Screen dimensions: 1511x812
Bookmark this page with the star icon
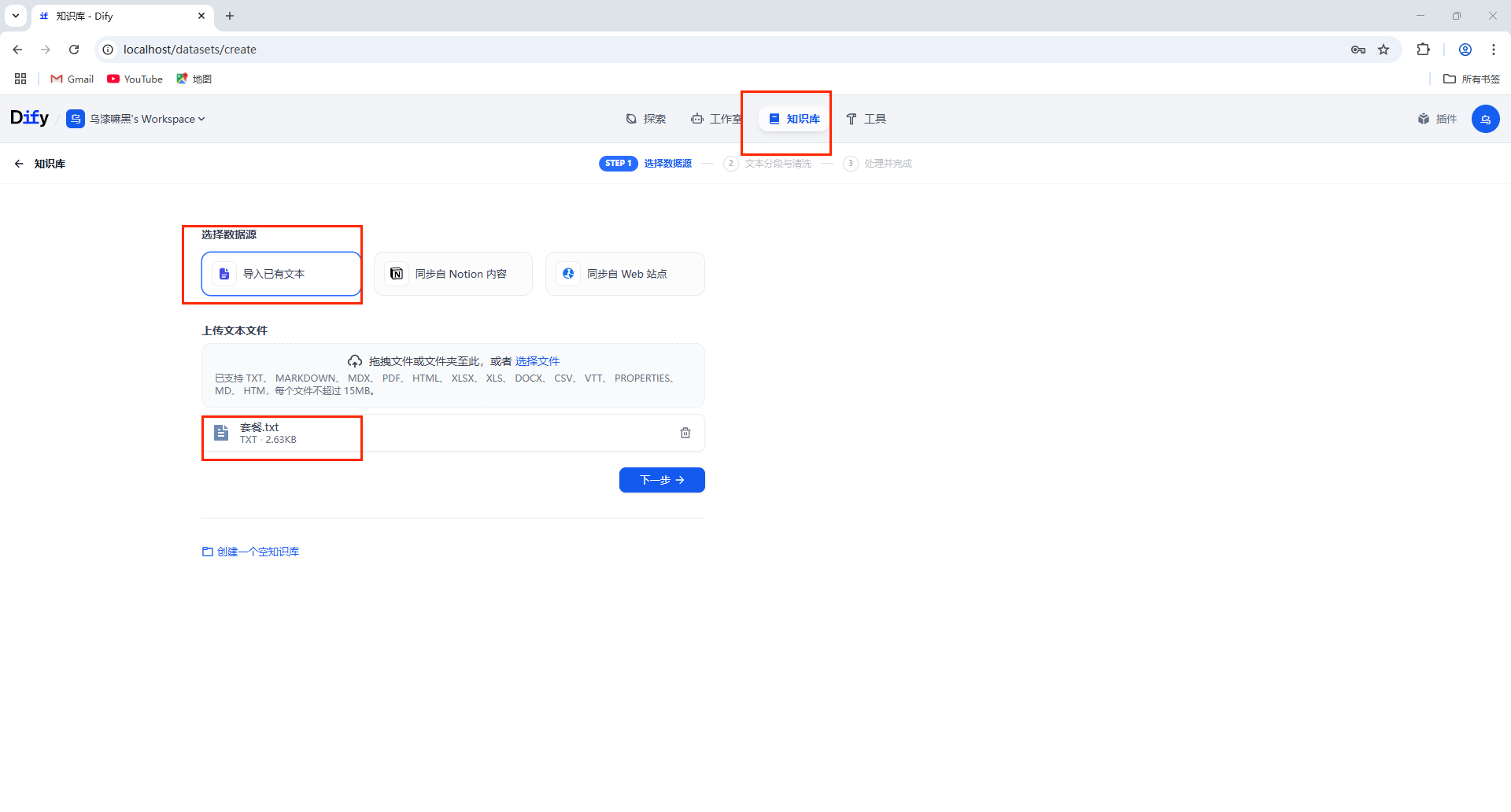click(x=1384, y=50)
